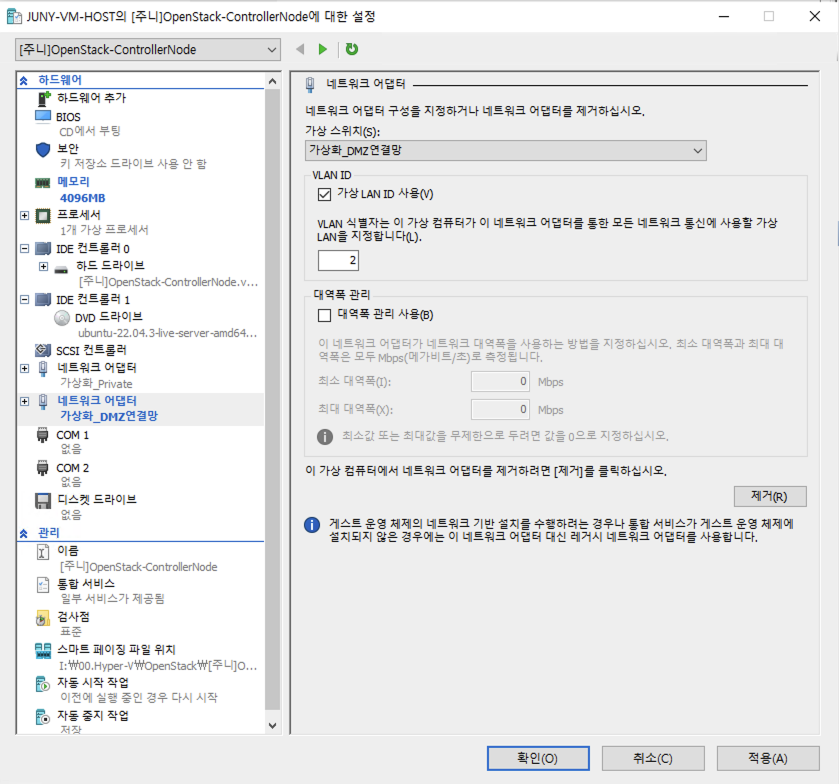
Task: Select the 프로세서 CPU icon
Action: click(43, 216)
